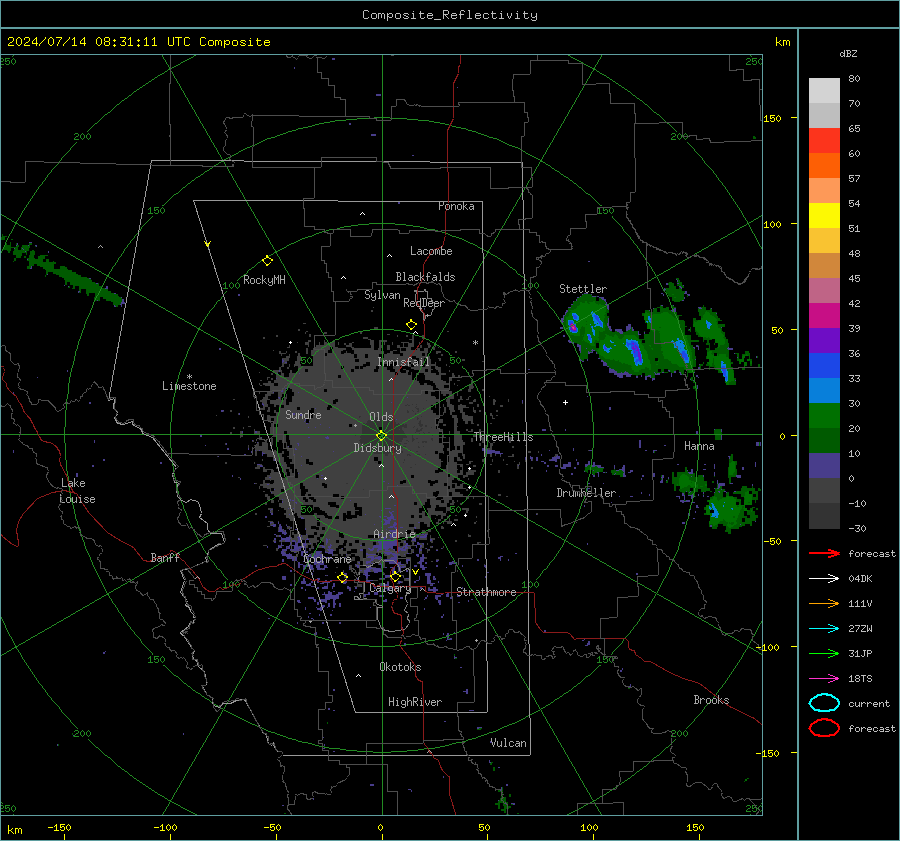This screenshot has height=841, width=900.
Task: Select the magenta 39–42 dBZ swatch
Action: (824, 315)
